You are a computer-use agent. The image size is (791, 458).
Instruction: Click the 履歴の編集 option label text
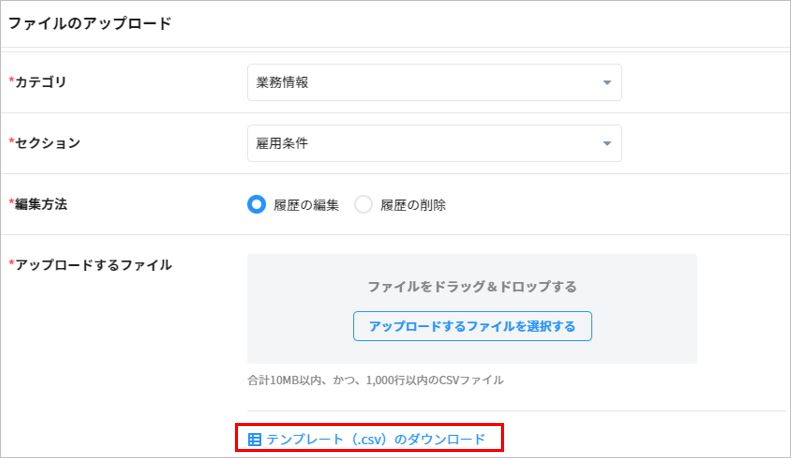(x=306, y=205)
